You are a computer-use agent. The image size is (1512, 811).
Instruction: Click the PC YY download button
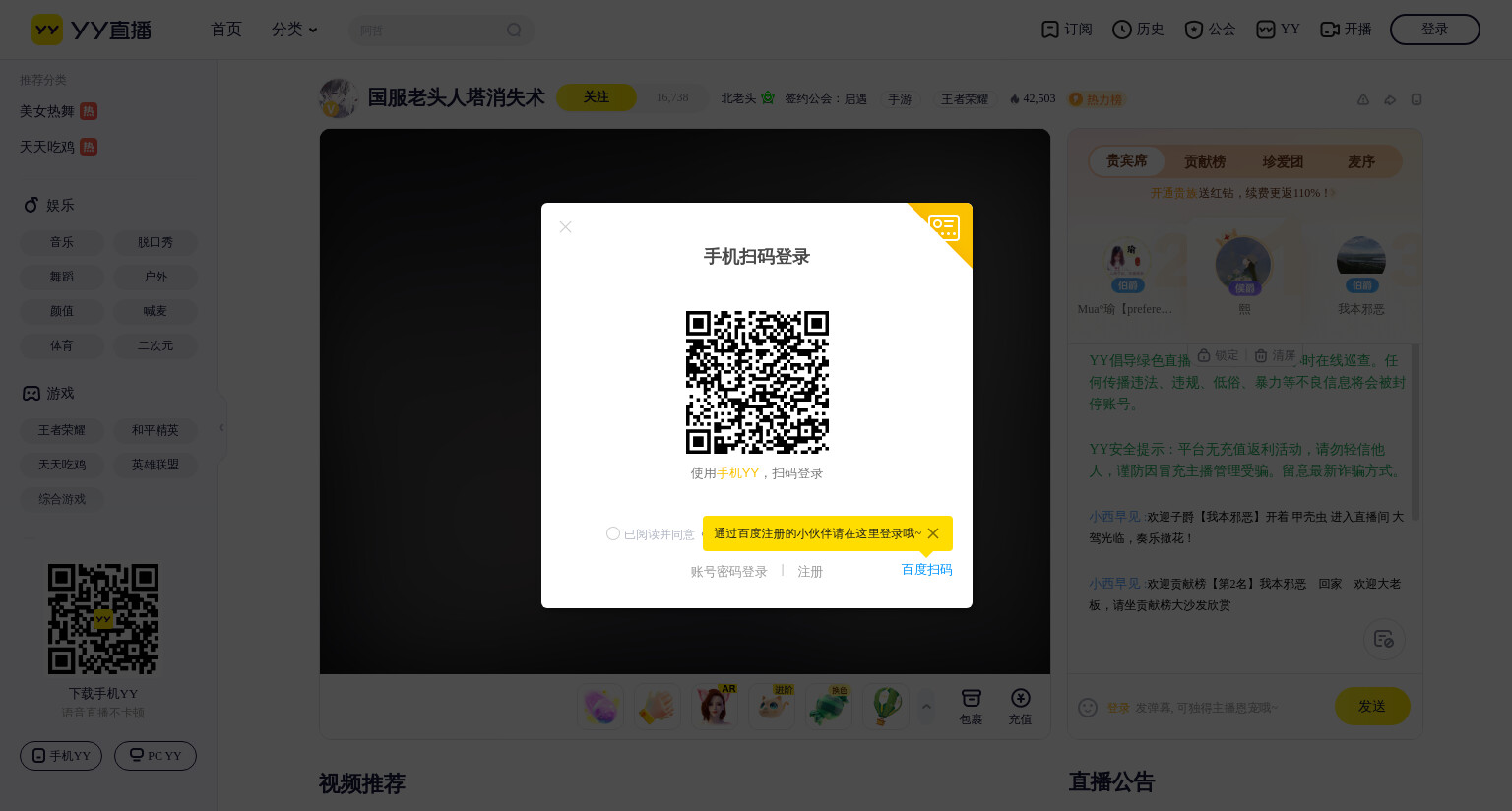click(x=156, y=756)
